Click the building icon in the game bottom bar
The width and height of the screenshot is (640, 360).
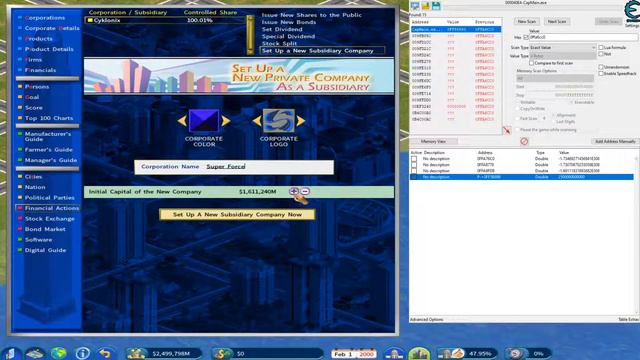[x=11, y=353]
